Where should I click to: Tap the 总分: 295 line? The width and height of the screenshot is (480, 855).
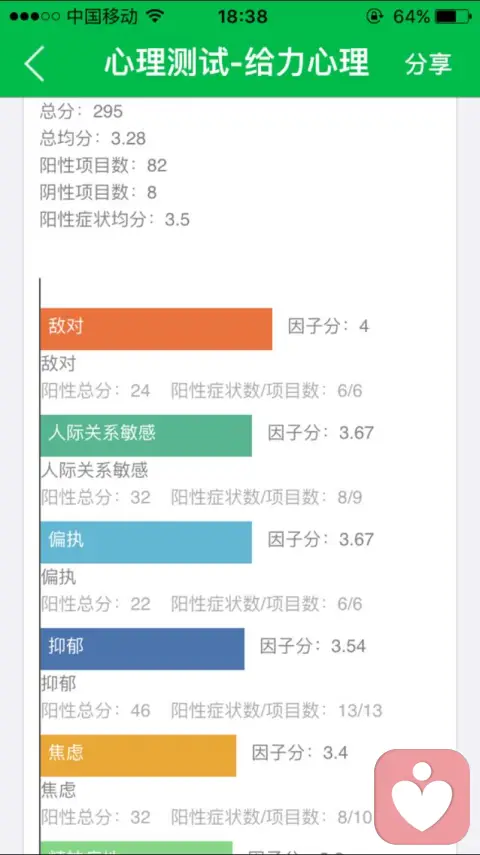coord(82,111)
